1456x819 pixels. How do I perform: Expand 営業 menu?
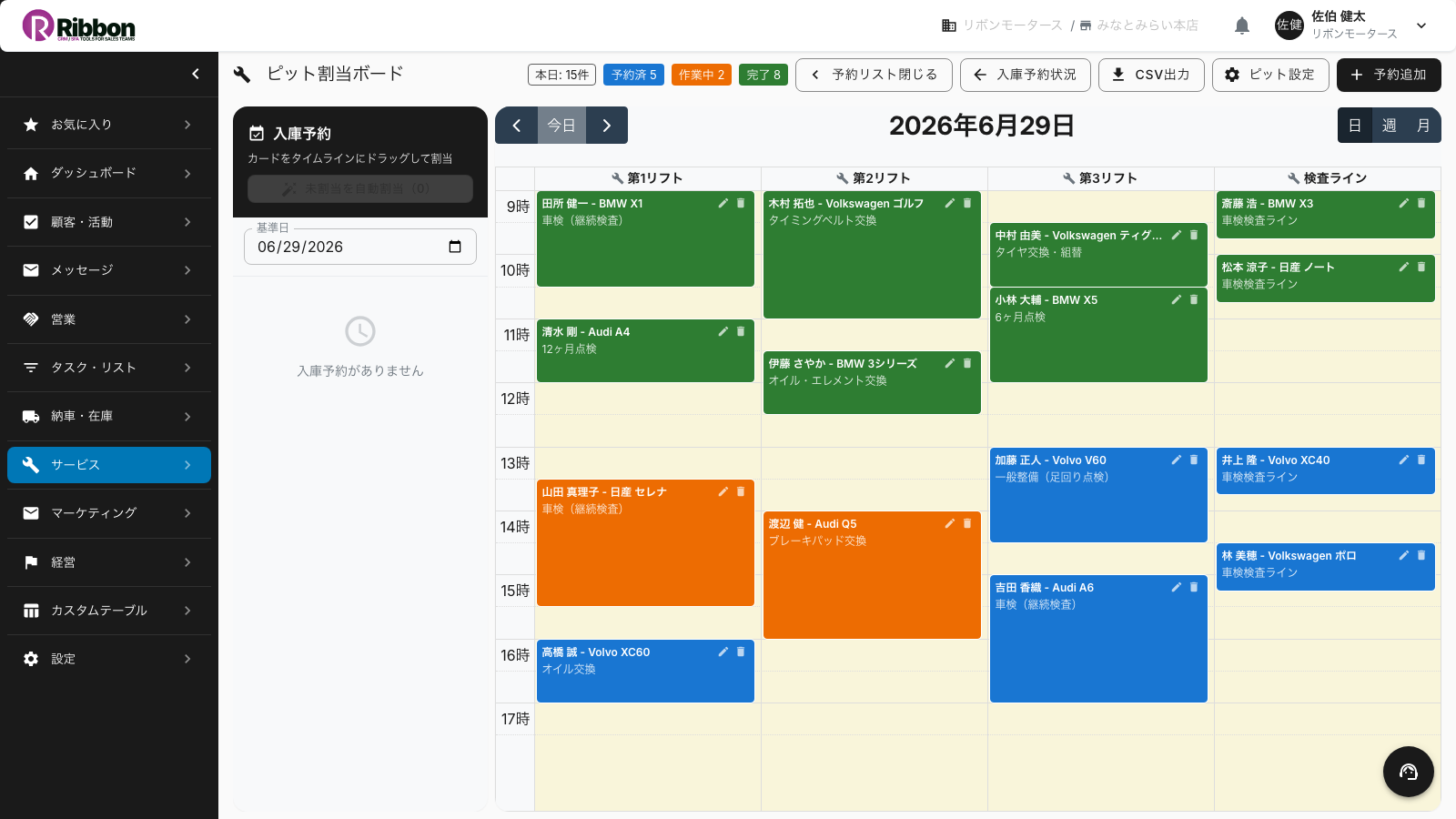pyautogui.click(x=109, y=319)
